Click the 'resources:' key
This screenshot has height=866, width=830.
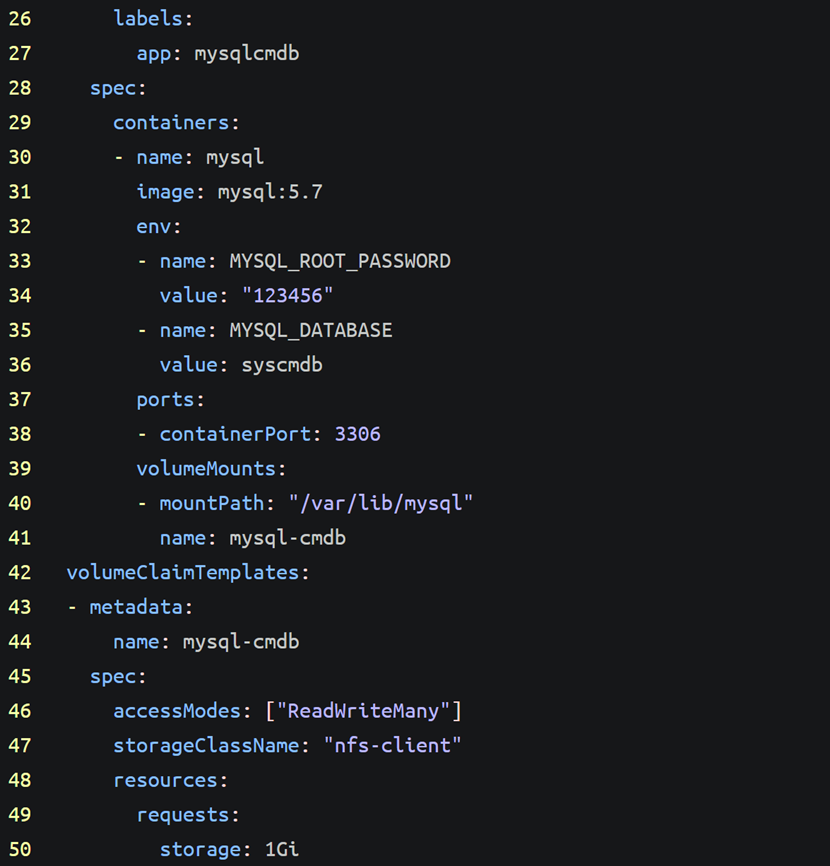coord(171,780)
